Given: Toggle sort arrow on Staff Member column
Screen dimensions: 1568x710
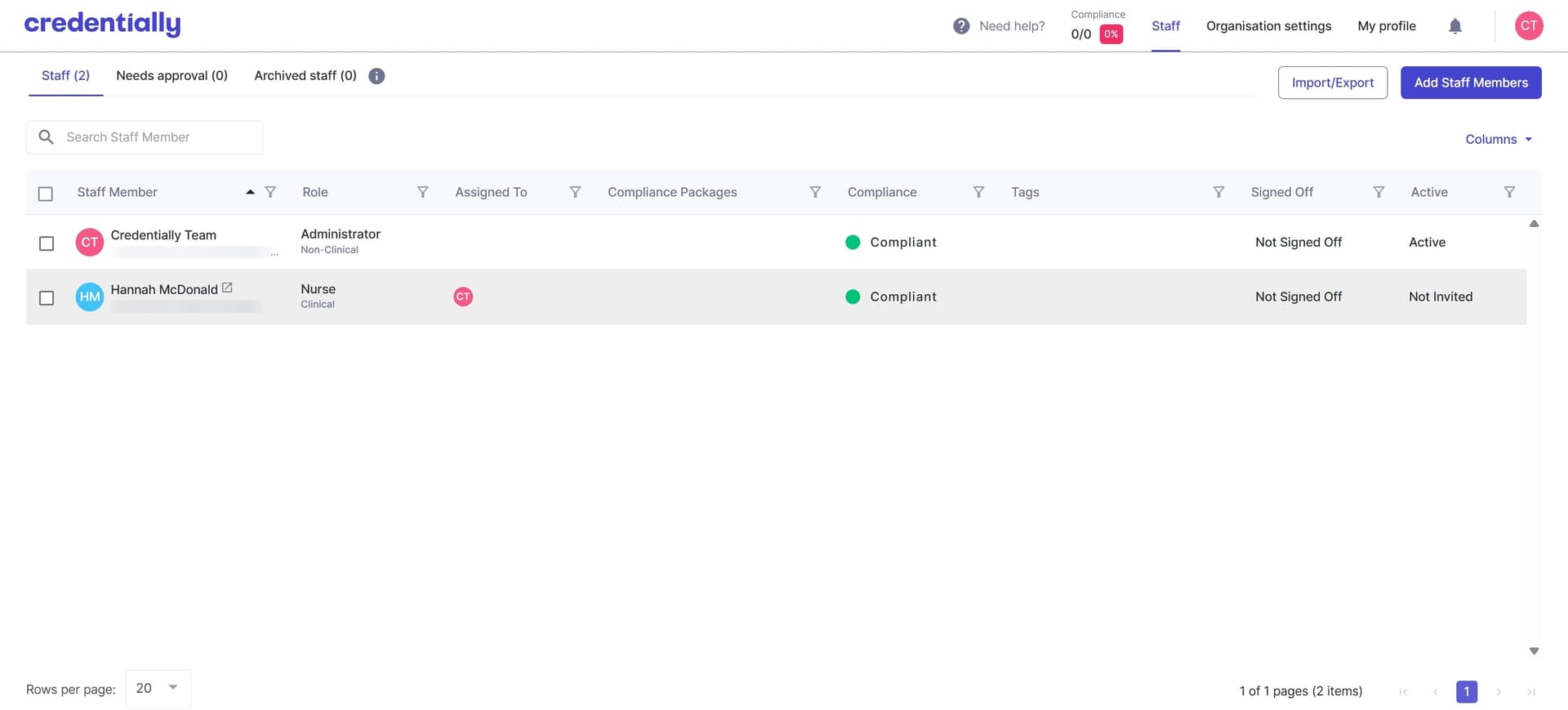Looking at the screenshot, I should [x=250, y=192].
